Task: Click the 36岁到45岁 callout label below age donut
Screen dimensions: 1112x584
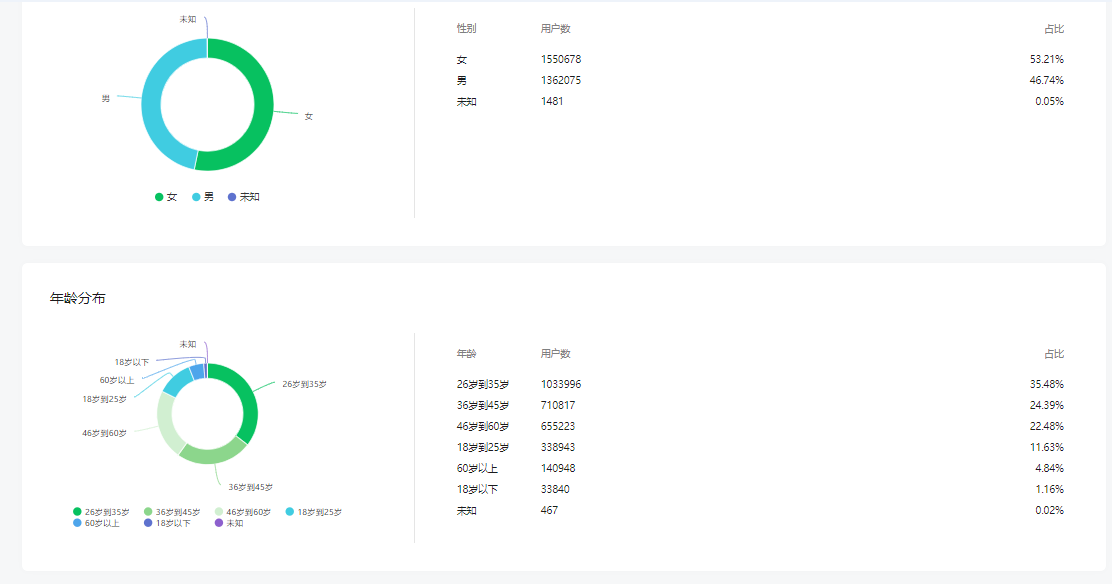Action: (250, 487)
